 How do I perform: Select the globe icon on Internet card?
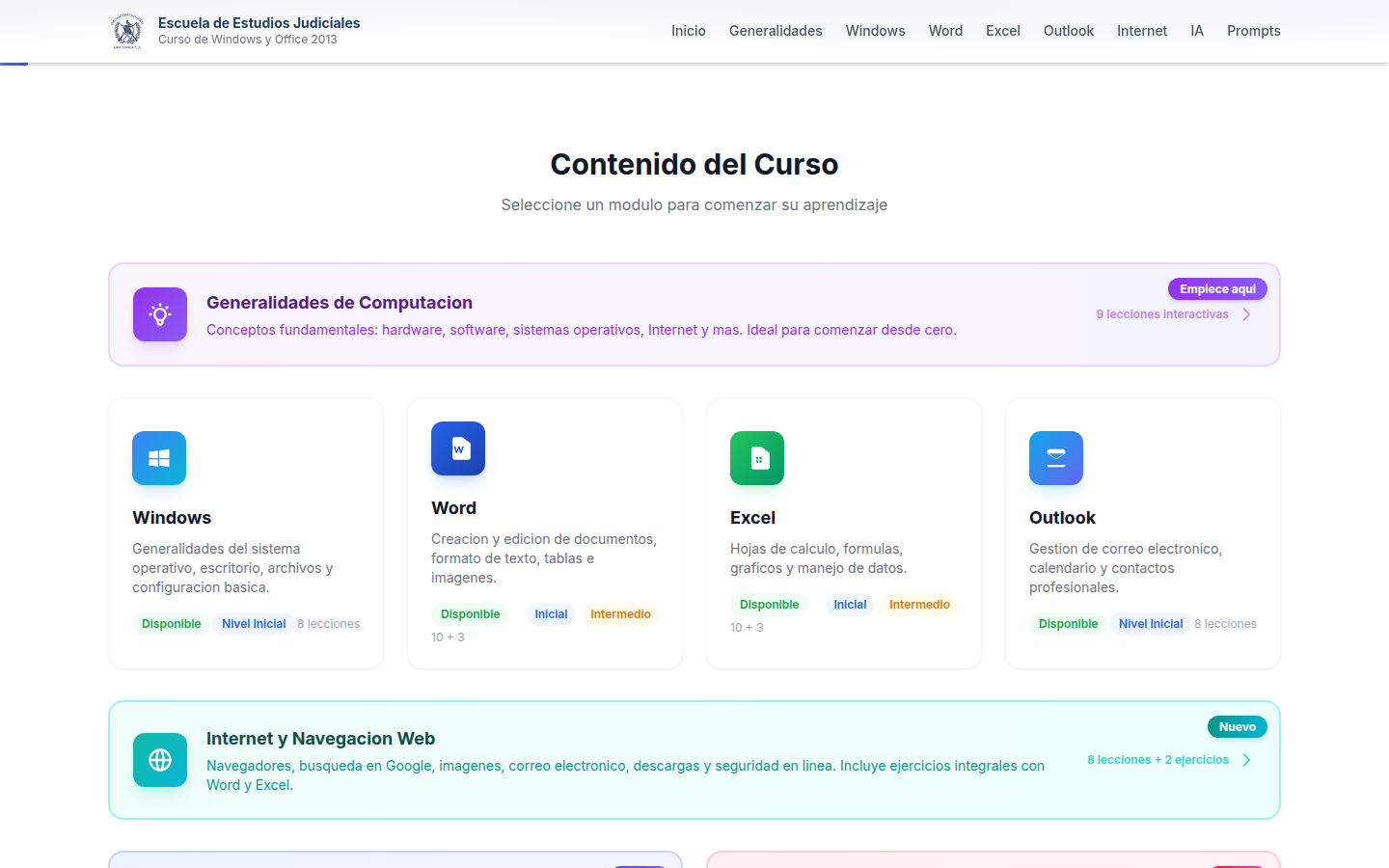[x=159, y=760]
